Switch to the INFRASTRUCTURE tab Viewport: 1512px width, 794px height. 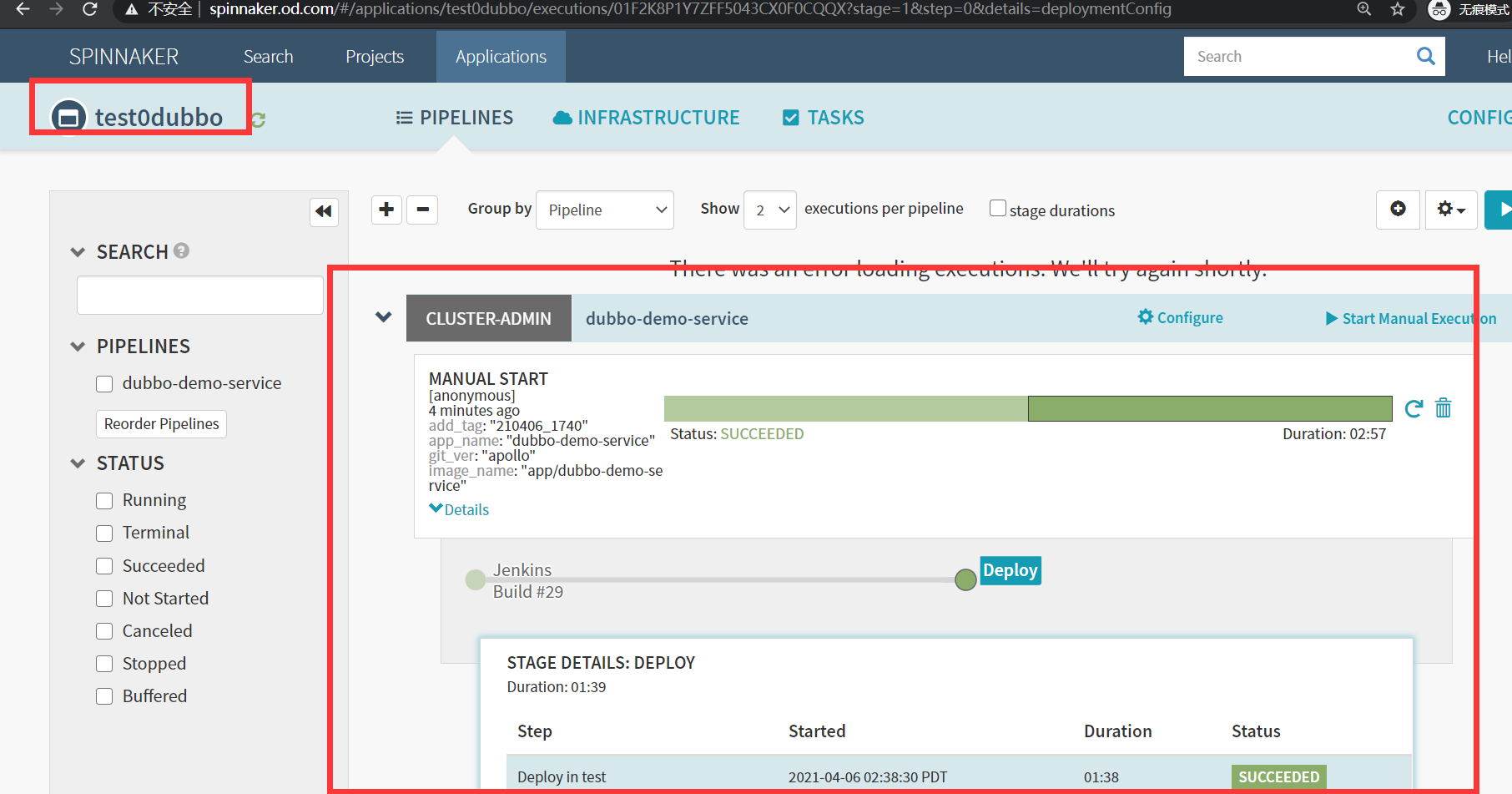pos(647,118)
